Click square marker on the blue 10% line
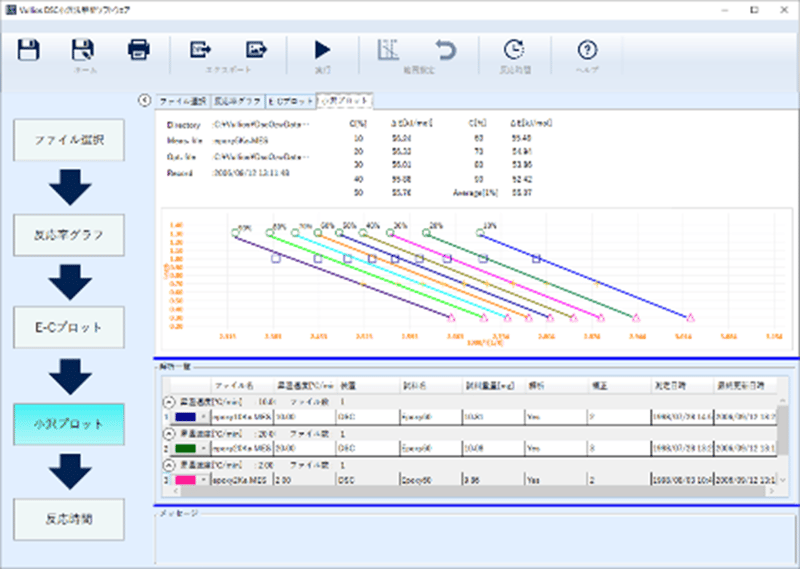Screen dimensions: 800x569 (536, 259)
